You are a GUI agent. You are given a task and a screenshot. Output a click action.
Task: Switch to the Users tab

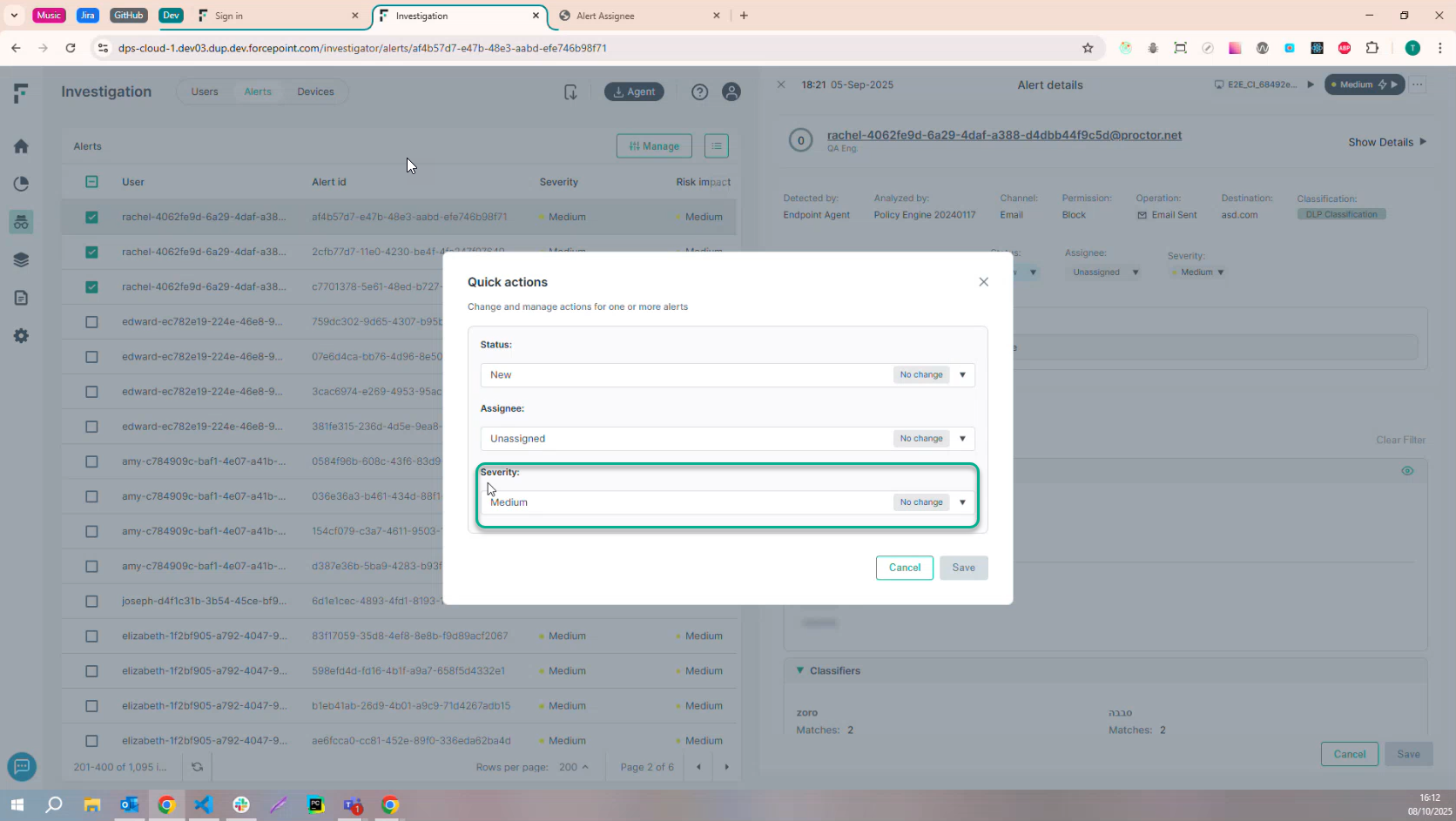click(x=205, y=91)
